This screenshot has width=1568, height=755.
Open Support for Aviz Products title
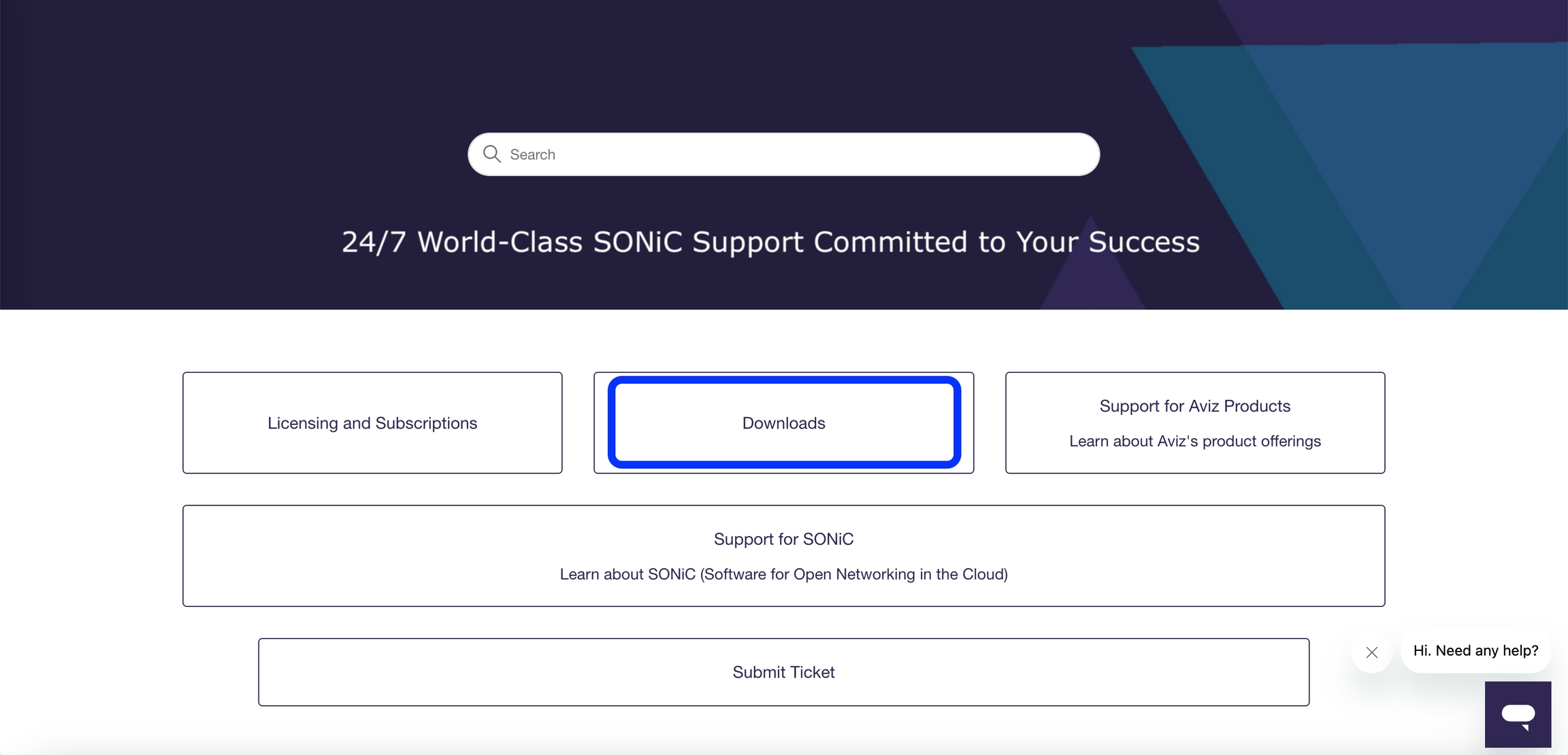pyautogui.click(x=1194, y=406)
